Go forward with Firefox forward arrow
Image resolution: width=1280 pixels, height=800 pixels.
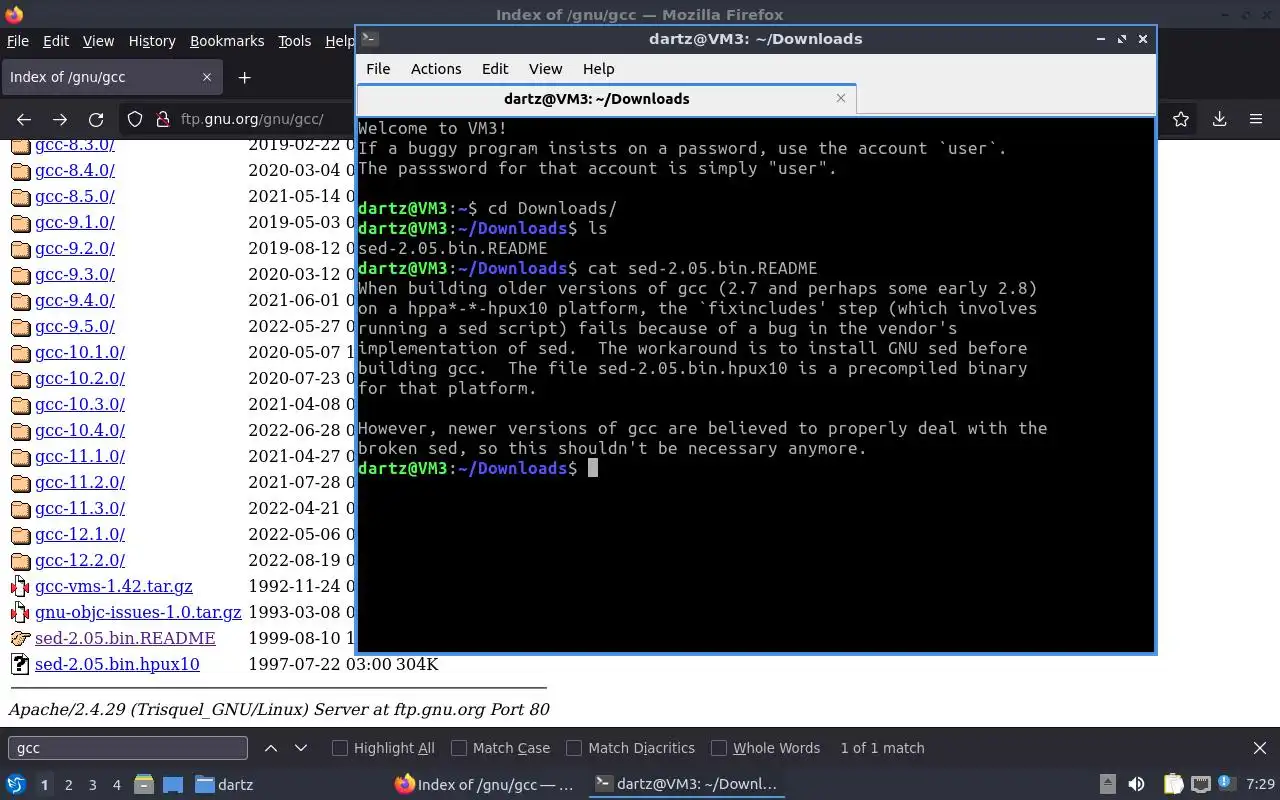60,119
